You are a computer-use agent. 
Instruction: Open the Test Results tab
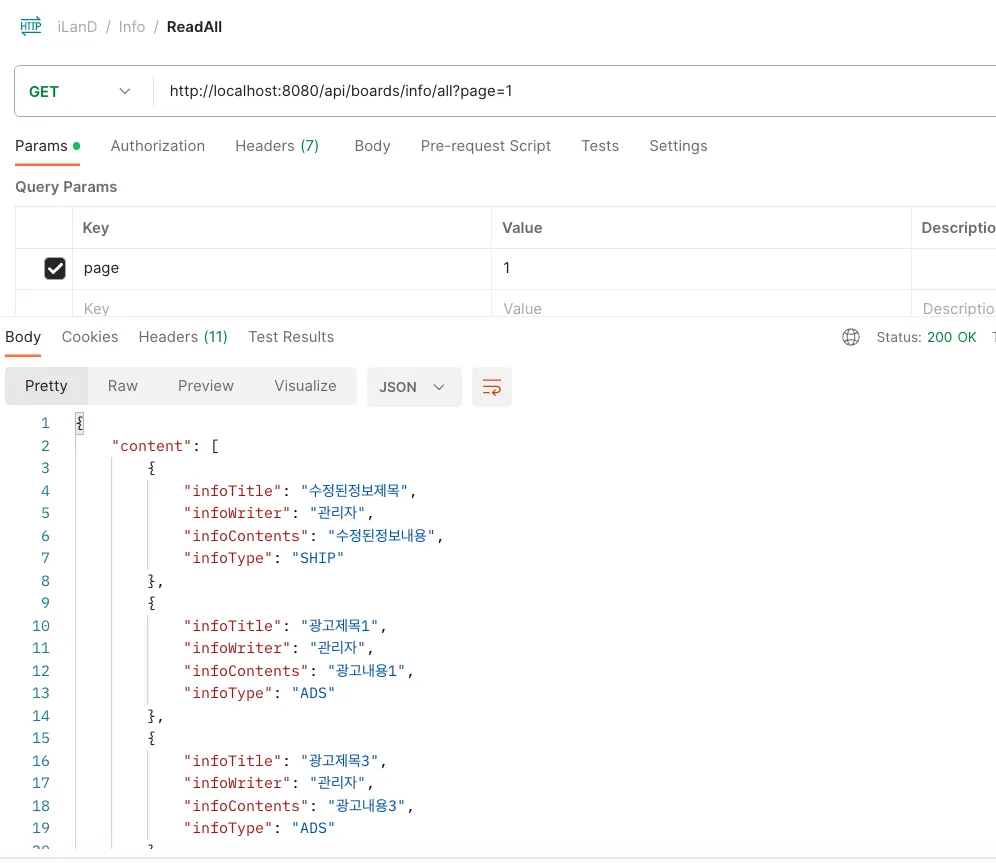pos(291,337)
